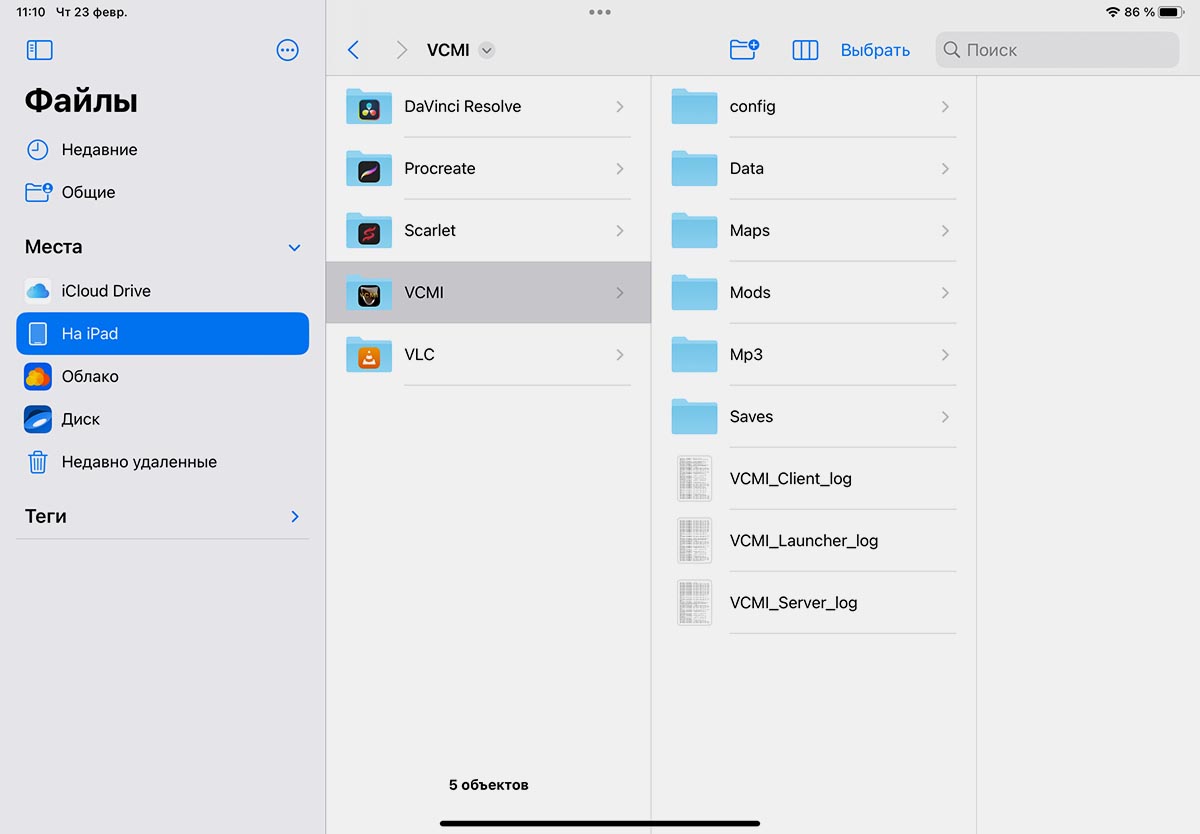The height and width of the screenshot is (834, 1200).
Task: Open the Диск location
Action: click(x=162, y=419)
